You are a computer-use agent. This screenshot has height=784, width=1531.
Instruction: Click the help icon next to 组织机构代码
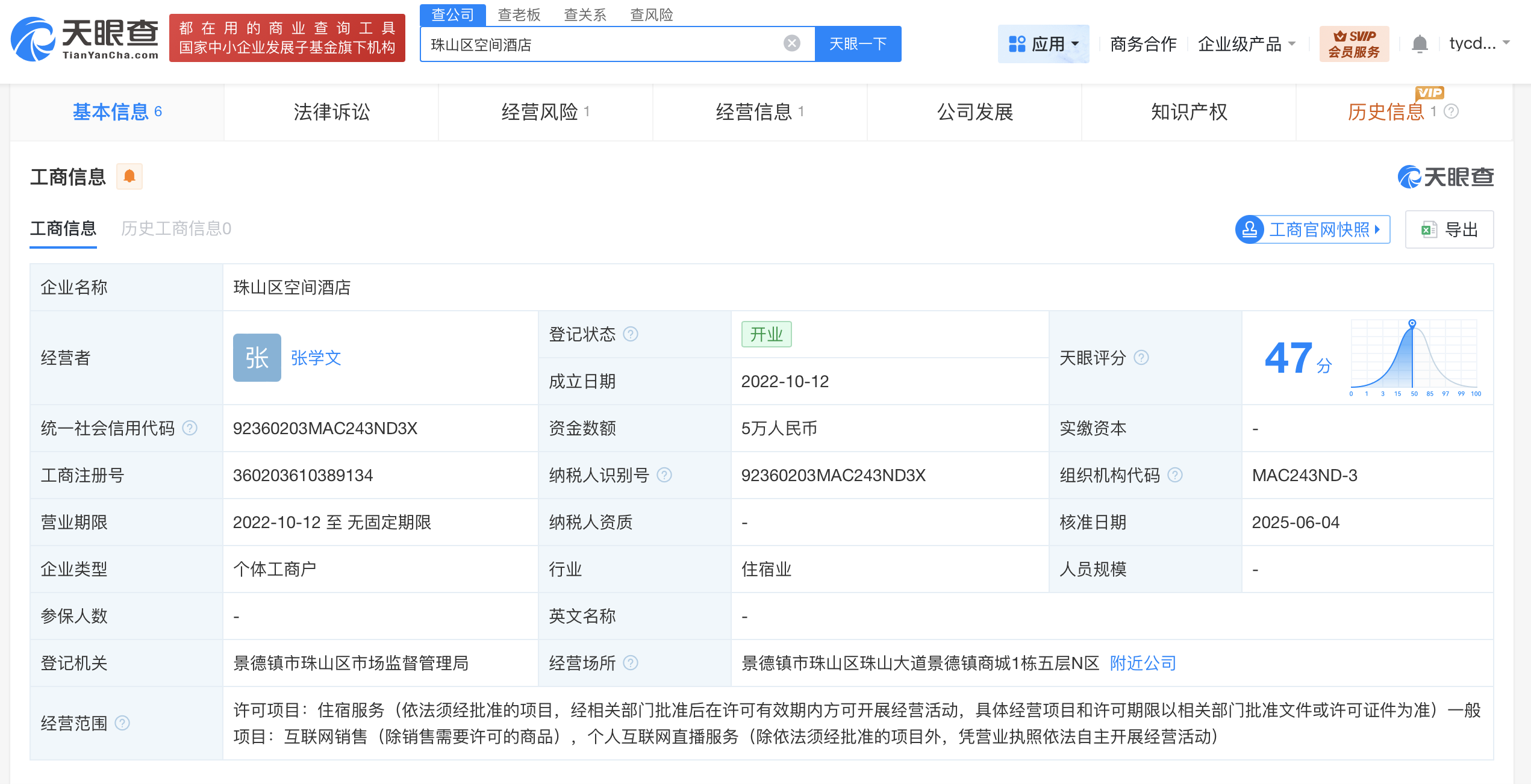point(1175,475)
